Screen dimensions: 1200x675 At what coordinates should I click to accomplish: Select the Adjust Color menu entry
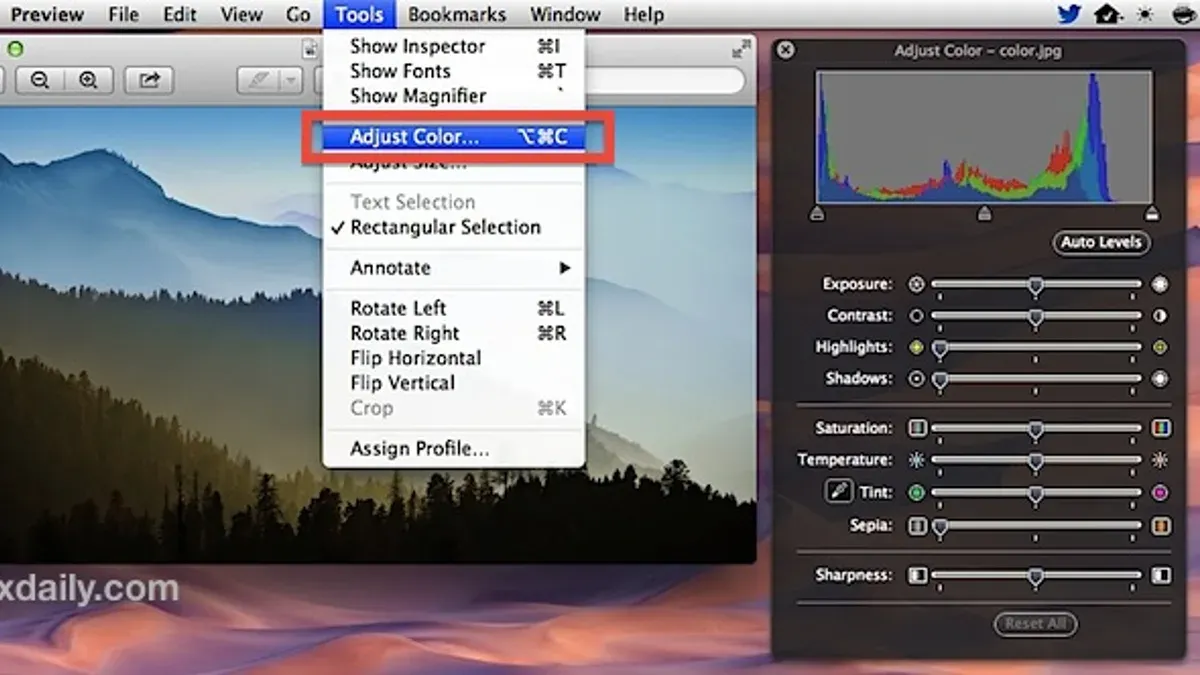click(x=454, y=137)
